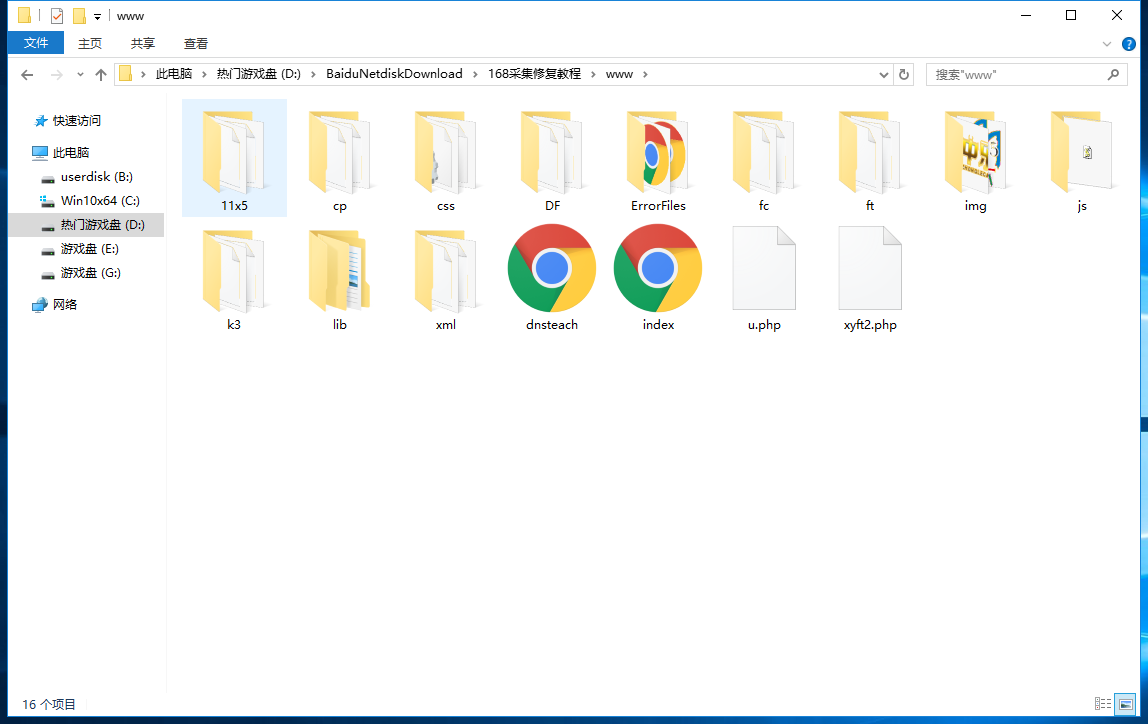
Task: Open recent locations dropdown arrow
Action: (80, 75)
